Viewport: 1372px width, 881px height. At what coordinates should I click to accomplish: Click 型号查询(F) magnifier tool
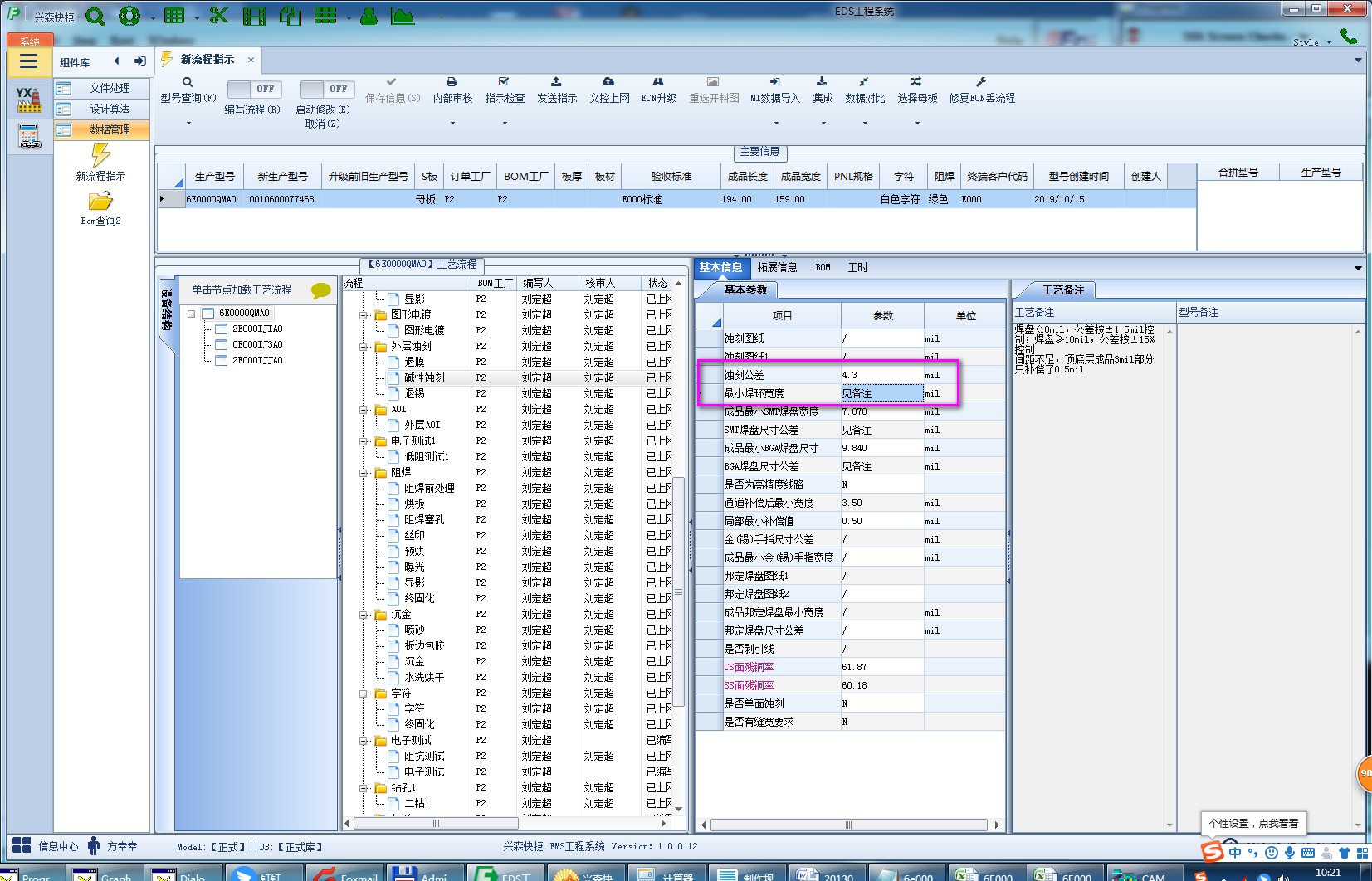point(188,90)
